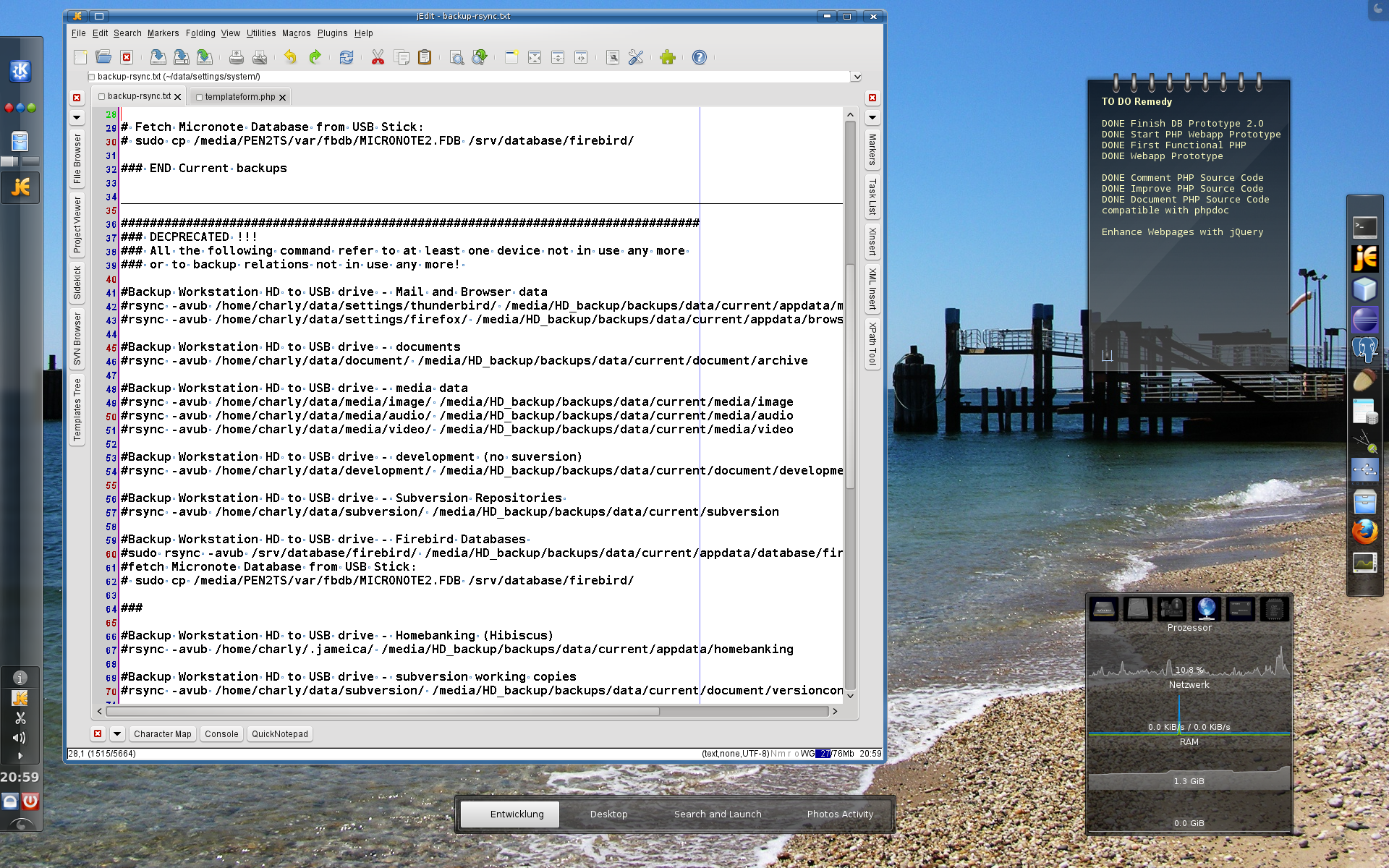Image resolution: width=1389 pixels, height=868 pixels.
Task: Launch Firefox from the right dock
Action: point(1364,532)
